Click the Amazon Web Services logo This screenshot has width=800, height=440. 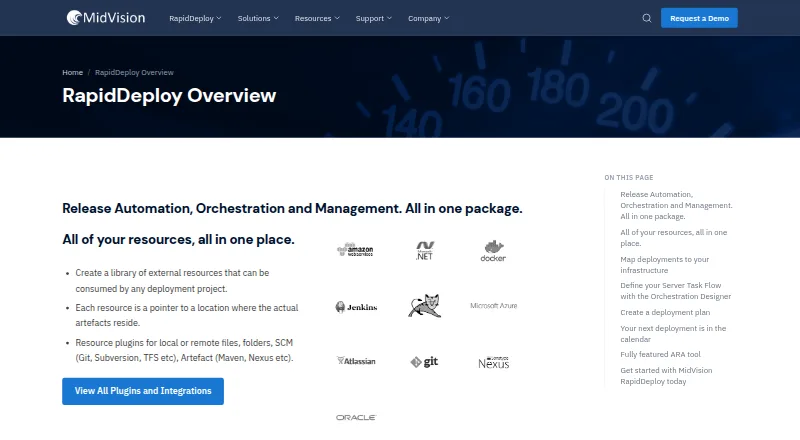[x=356, y=250]
